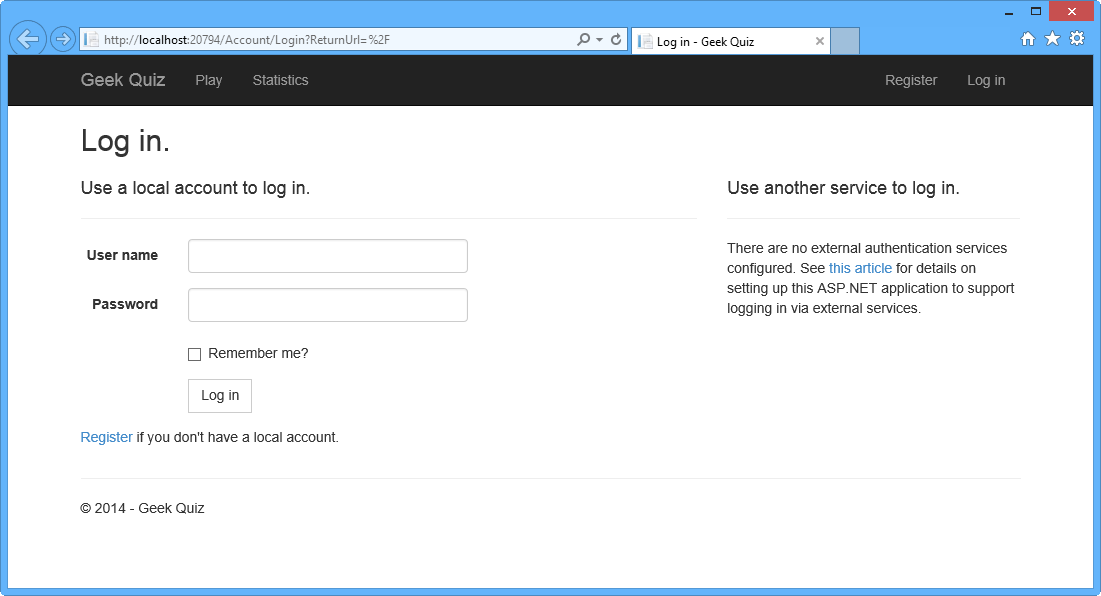Screen dimensions: 1101x596
Task: Go to Statistics in the navbar
Action: 280,80
